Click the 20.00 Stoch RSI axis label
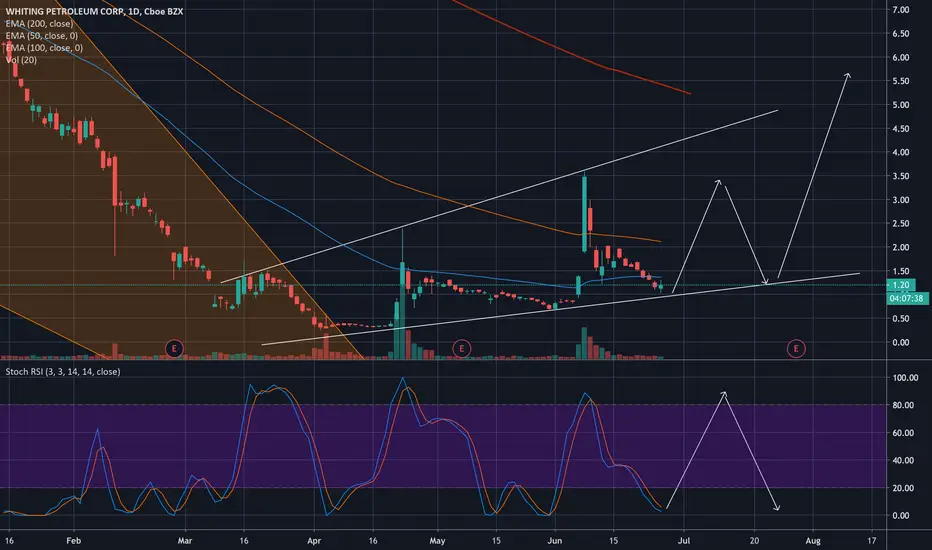The width and height of the screenshot is (932, 550). point(903,488)
